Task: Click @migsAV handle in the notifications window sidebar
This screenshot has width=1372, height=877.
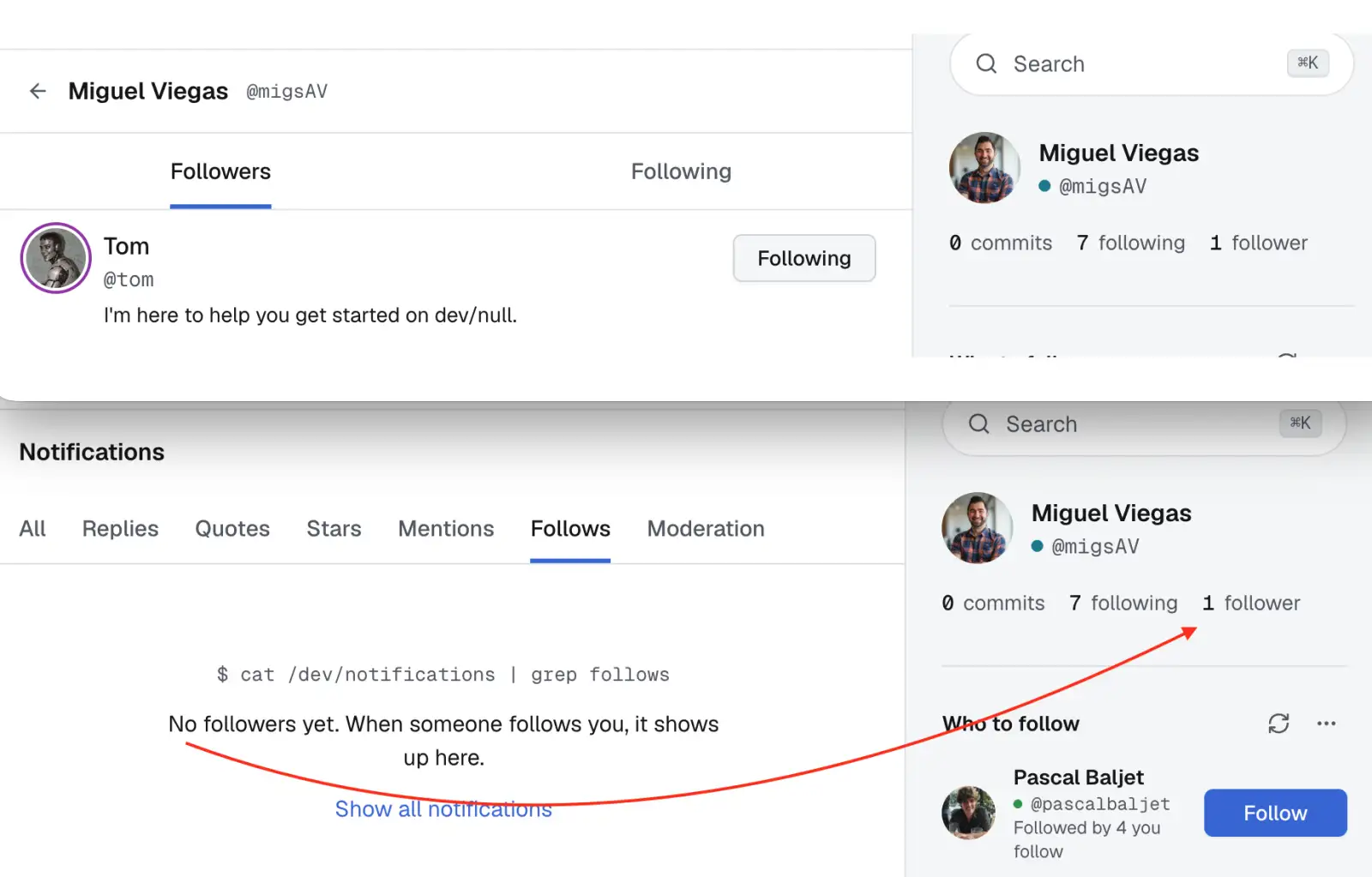Action: point(1095,547)
